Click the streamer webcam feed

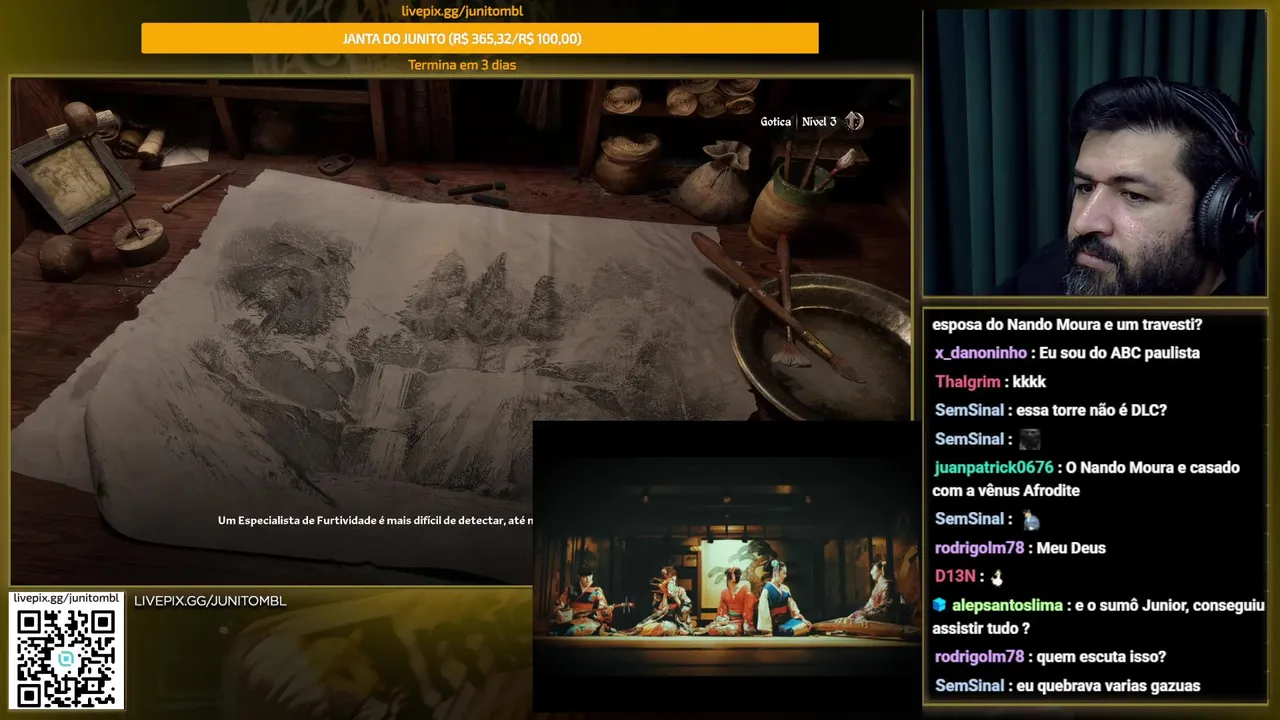click(1094, 153)
